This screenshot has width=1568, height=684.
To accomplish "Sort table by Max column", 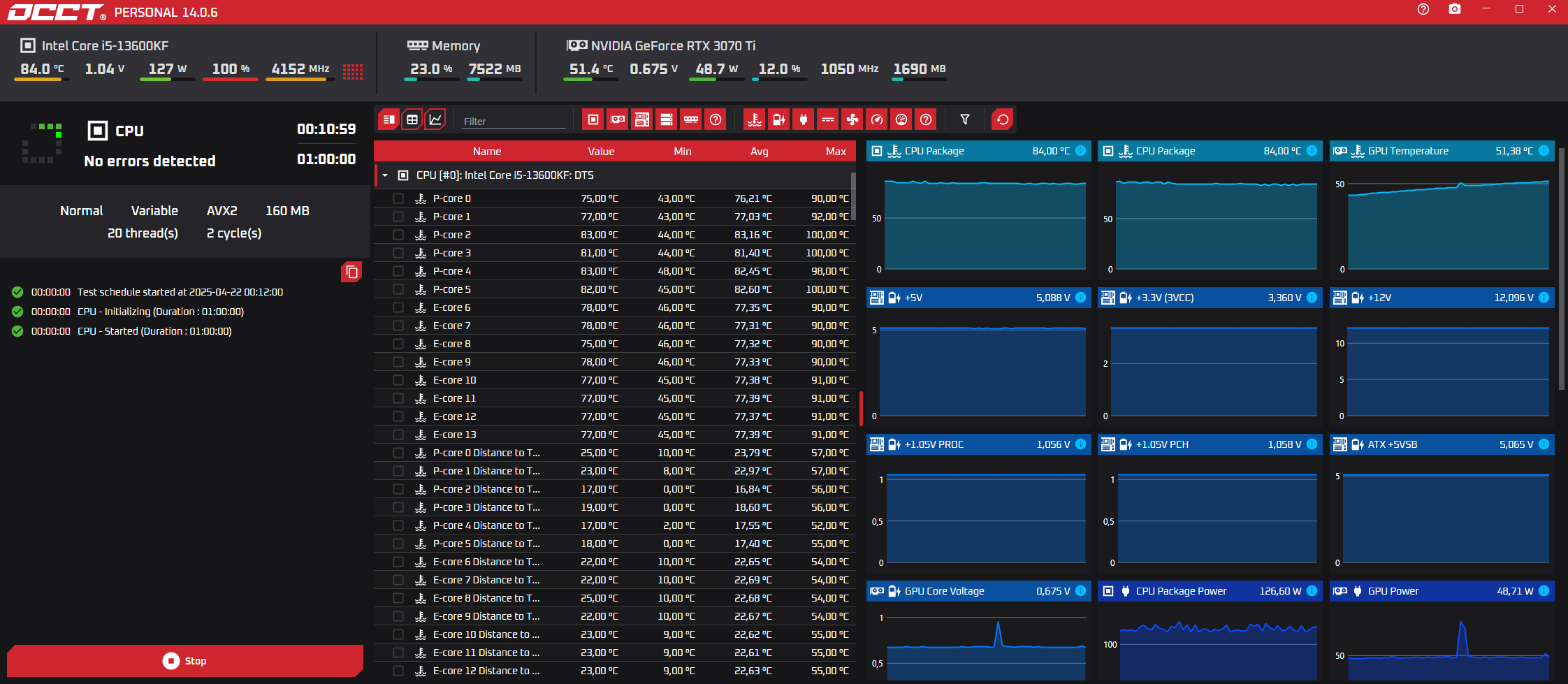I will click(x=836, y=152).
